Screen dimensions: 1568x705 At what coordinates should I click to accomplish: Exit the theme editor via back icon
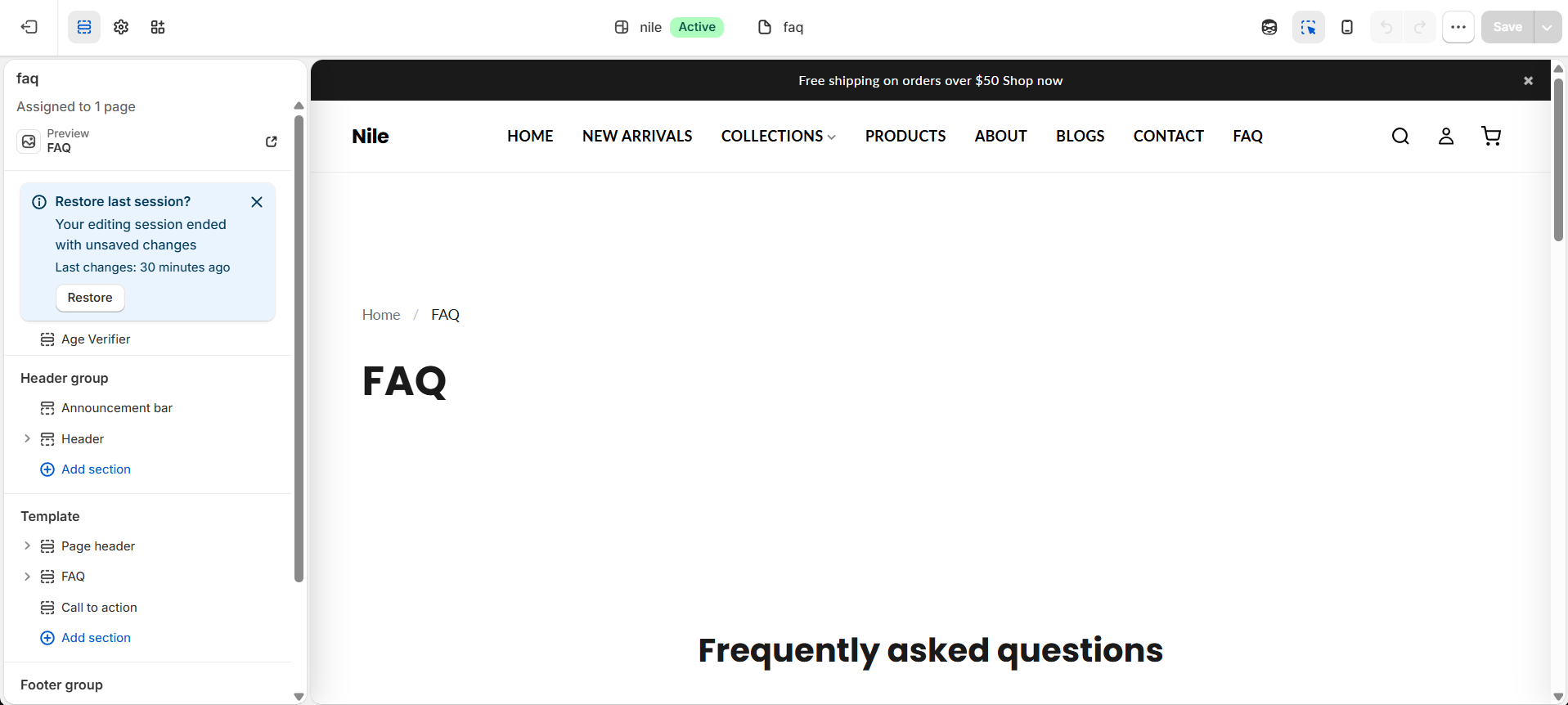[x=29, y=27]
